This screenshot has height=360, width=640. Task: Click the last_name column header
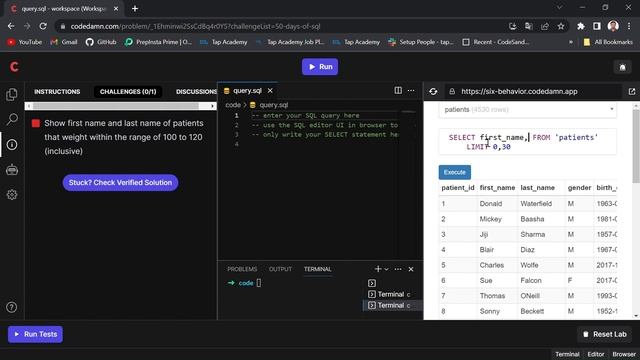click(x=538, y=188)
